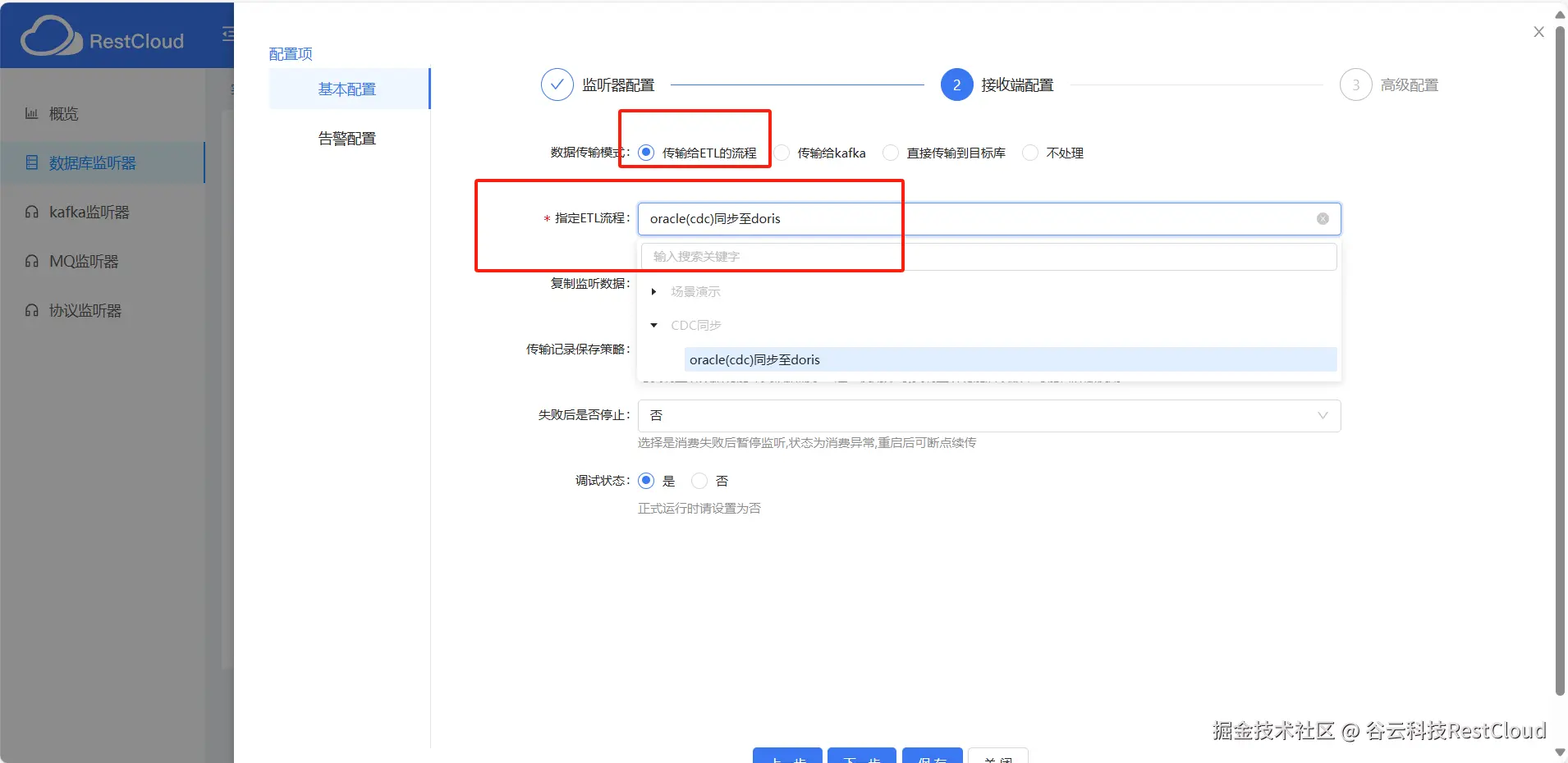The image size is (1568, 763).
Task: Click the RestCloud cloud logo
Action: (x=51, y=37)
